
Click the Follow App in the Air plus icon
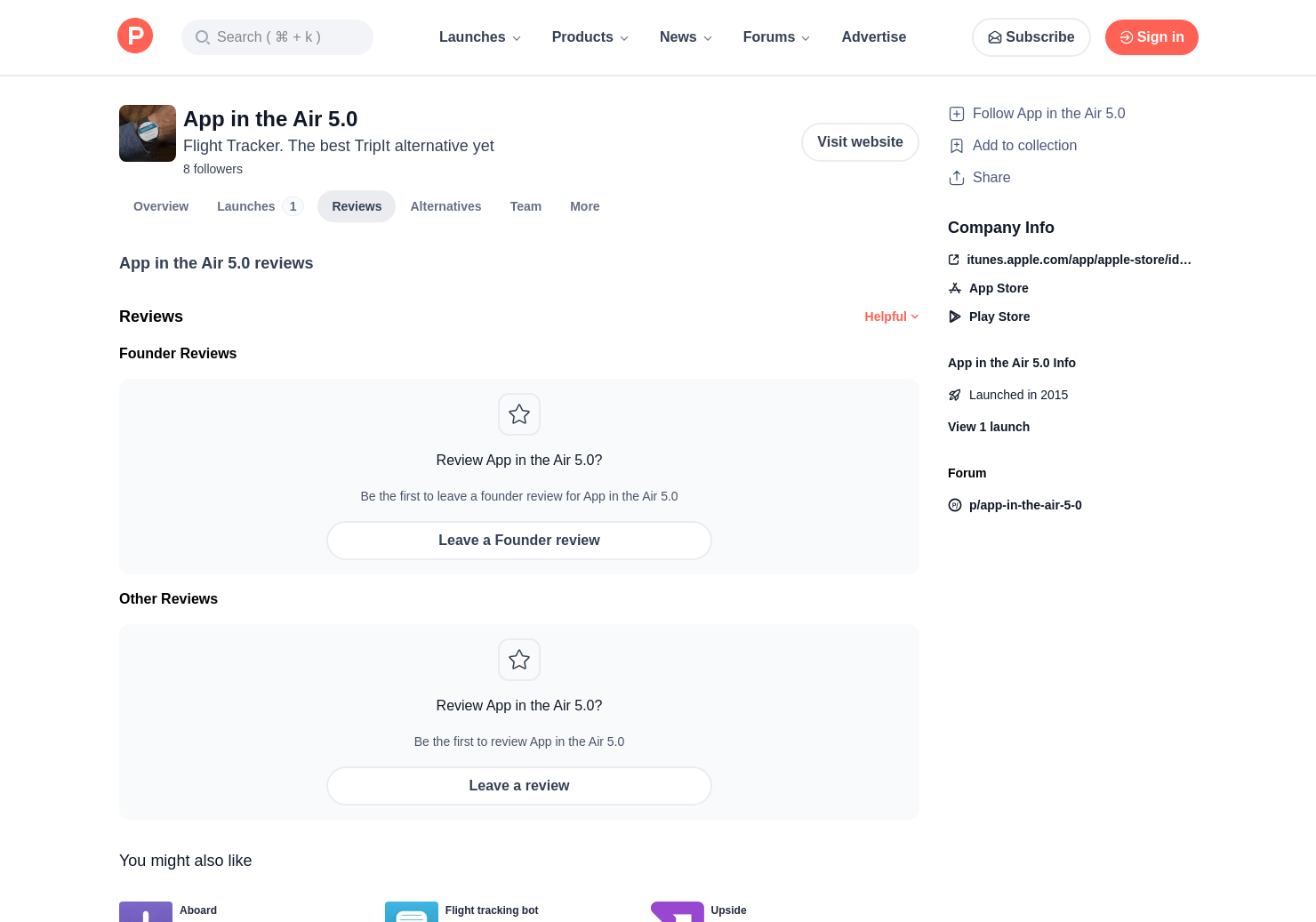coord(957,114)
